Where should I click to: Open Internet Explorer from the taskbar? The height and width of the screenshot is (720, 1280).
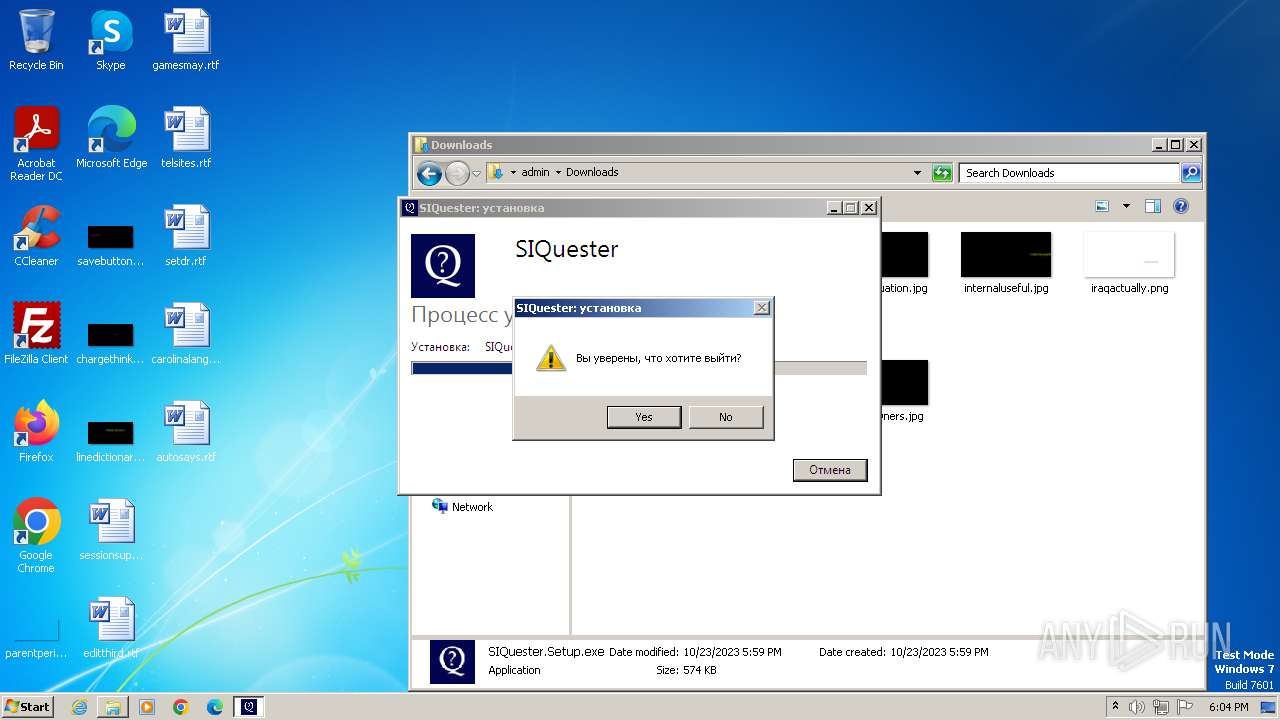pyautogui.click(x=79, y=707)
